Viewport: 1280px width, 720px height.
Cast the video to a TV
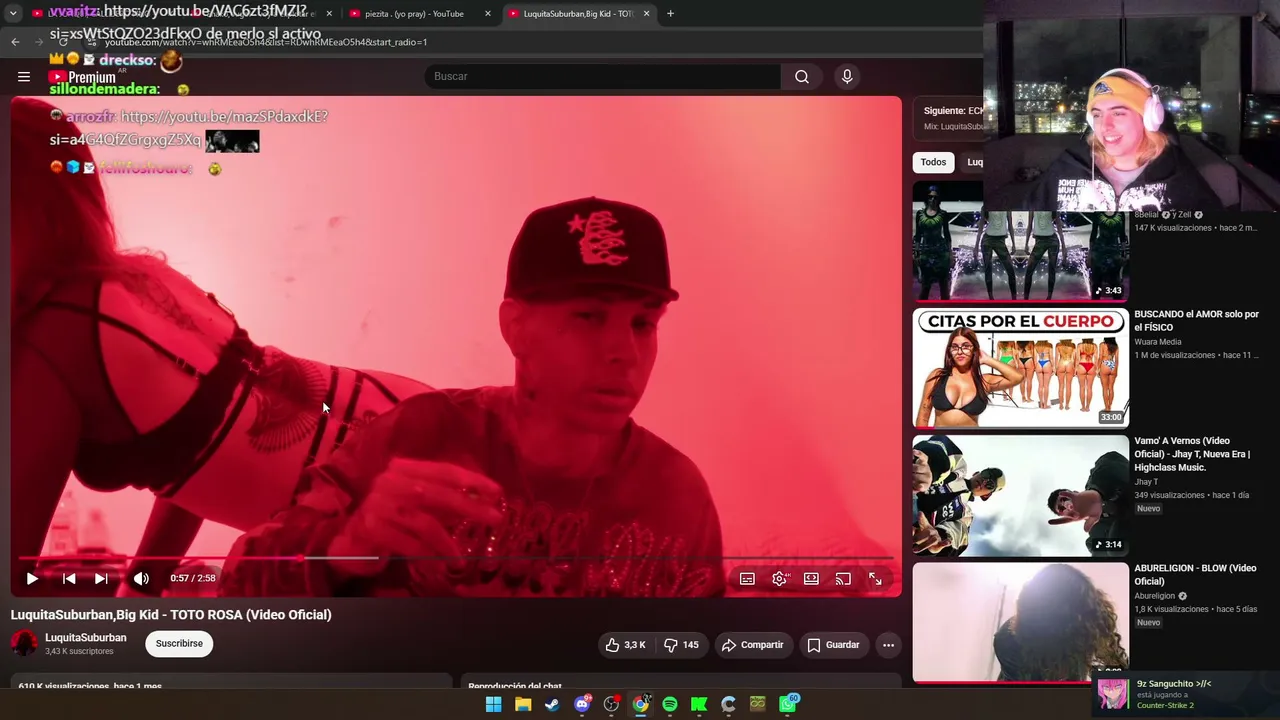coord(843,578)
